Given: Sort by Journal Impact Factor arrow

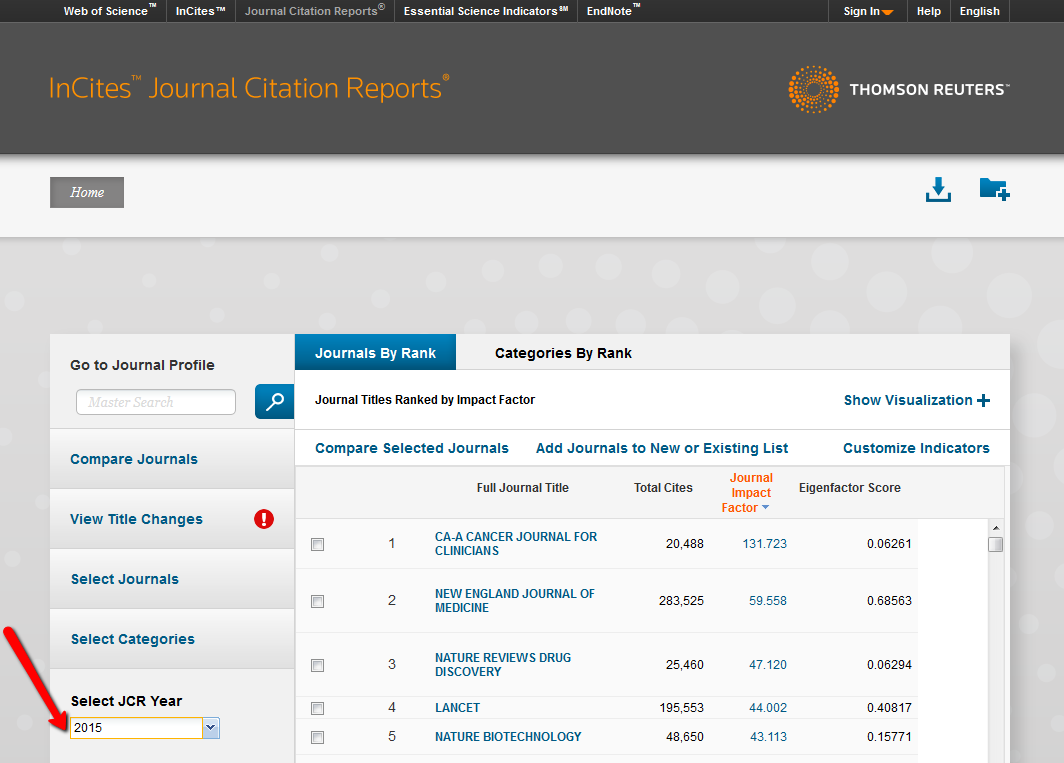Looking at the screenshot, I should pos(766,508).
